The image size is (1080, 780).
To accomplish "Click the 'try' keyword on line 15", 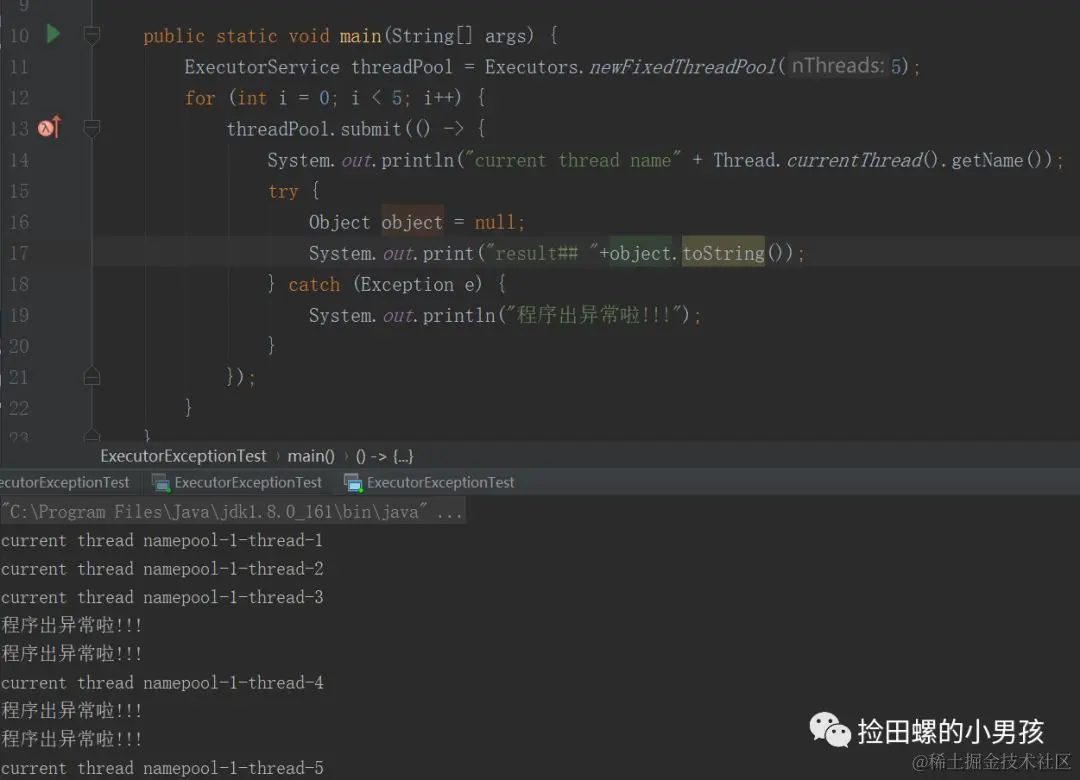I will (x=283, y=191).
